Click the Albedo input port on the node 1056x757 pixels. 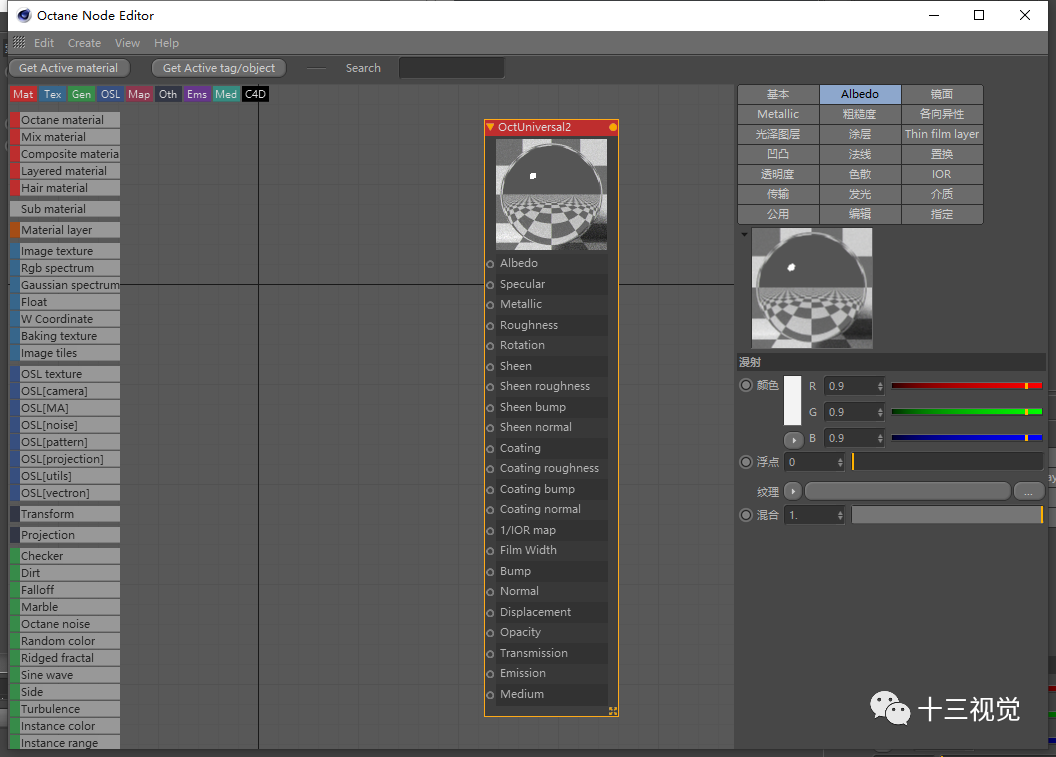click(490, 264)
